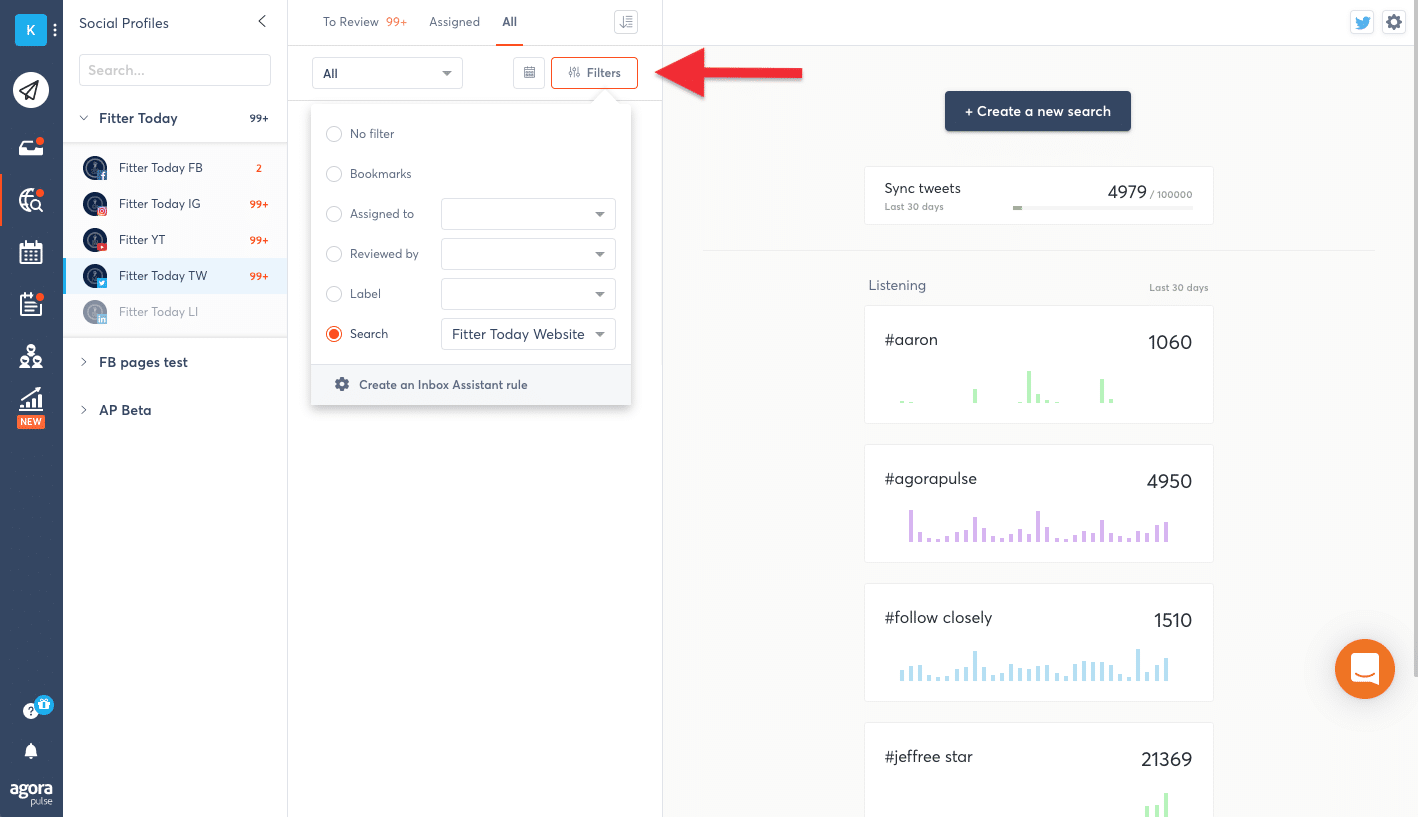This screenshot has width=1418, height=817.
Task: Open settings gear icon at top right
Action: 1394,22
